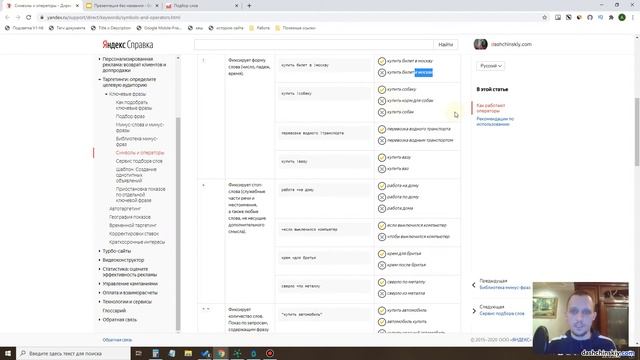
Task: Click the browser address bar URL
Action: pos(113,18)
